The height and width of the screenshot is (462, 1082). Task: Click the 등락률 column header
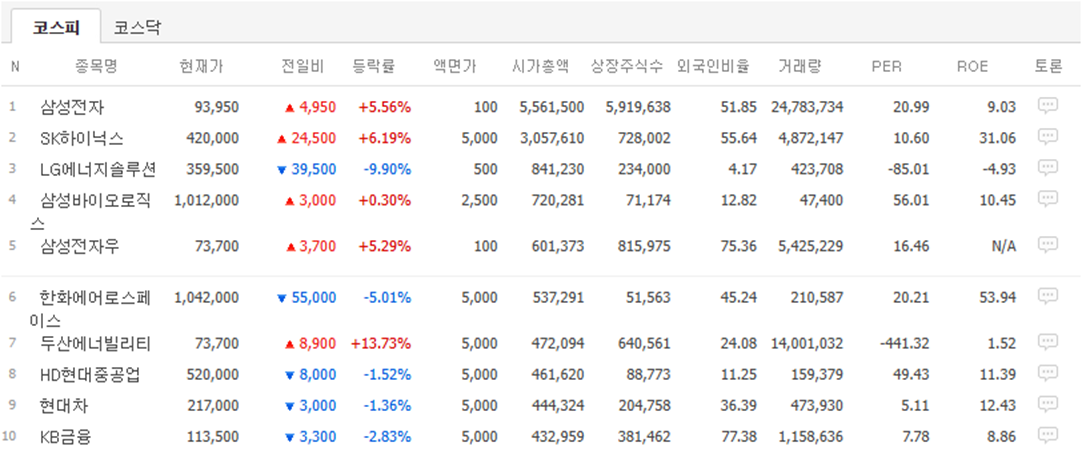373,66
